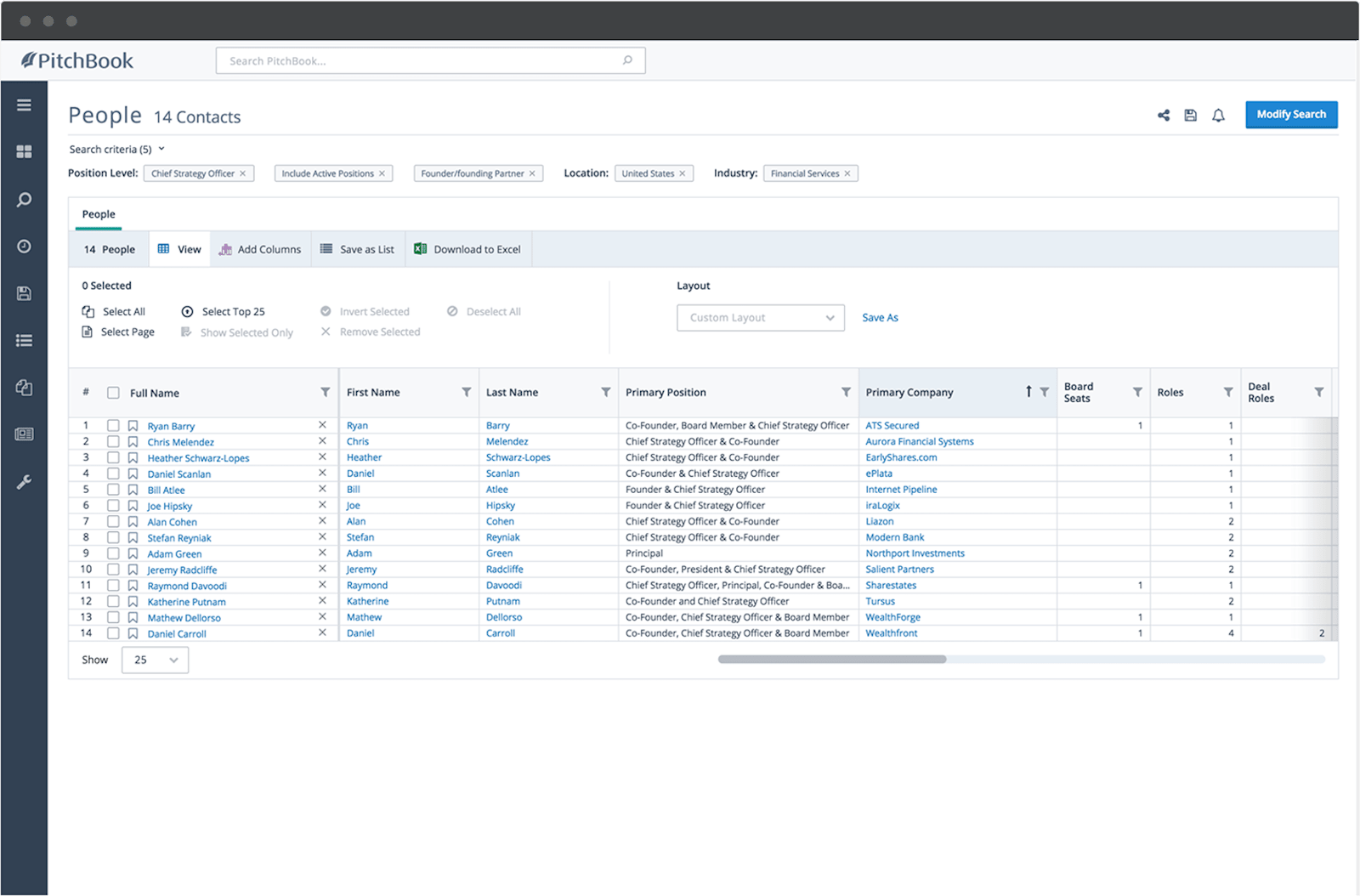
Task: Open Deal Roles column filter dropdown
Action: click(1319, 392)
